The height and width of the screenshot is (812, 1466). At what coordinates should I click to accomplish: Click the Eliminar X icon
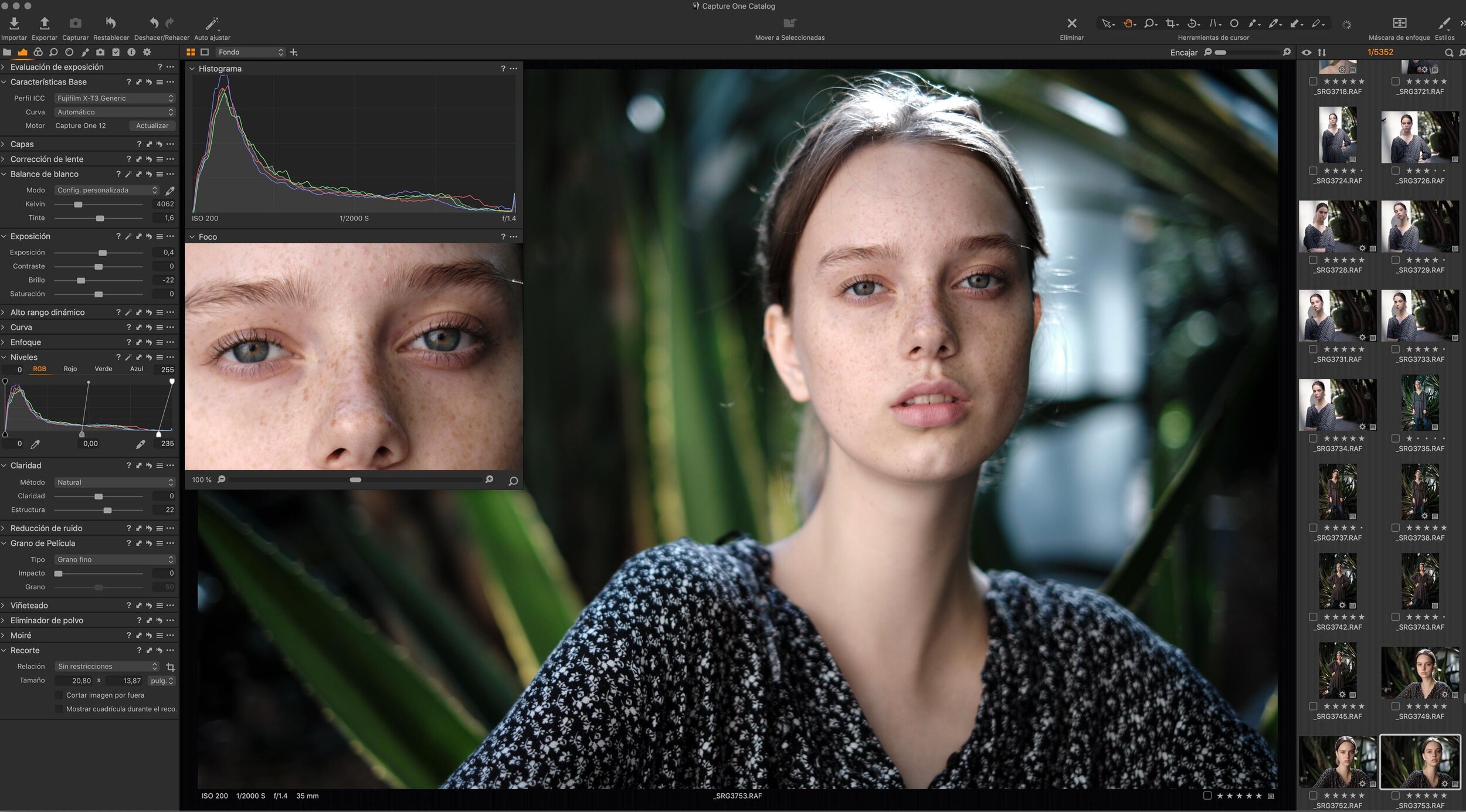(1071, 23)
